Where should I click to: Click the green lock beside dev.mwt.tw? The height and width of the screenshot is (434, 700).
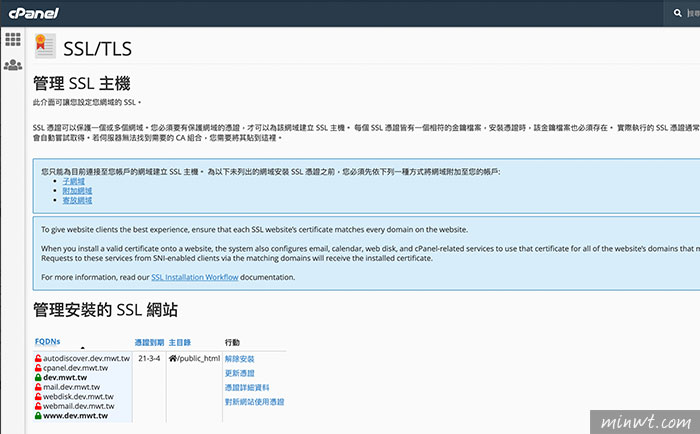[x=38, y=377]
